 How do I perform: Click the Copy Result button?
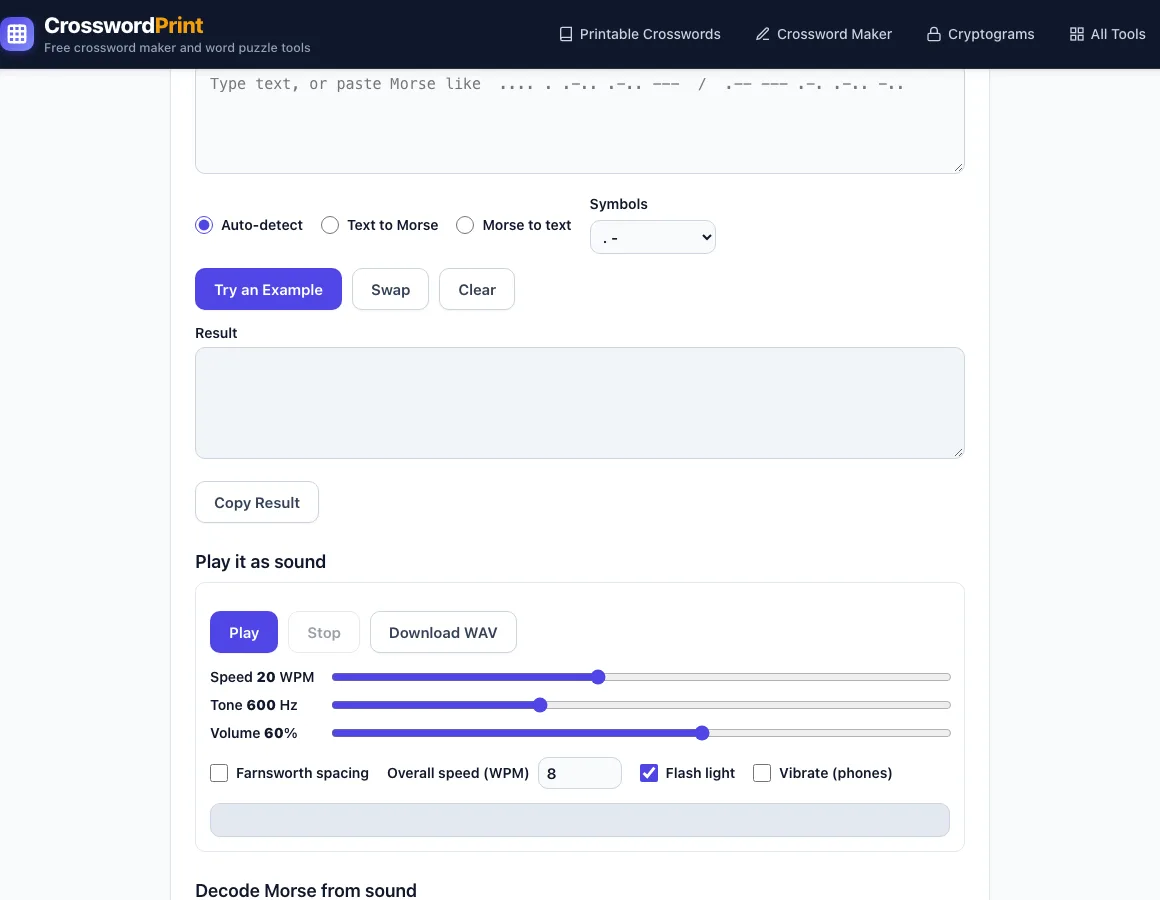click(257, 502)
